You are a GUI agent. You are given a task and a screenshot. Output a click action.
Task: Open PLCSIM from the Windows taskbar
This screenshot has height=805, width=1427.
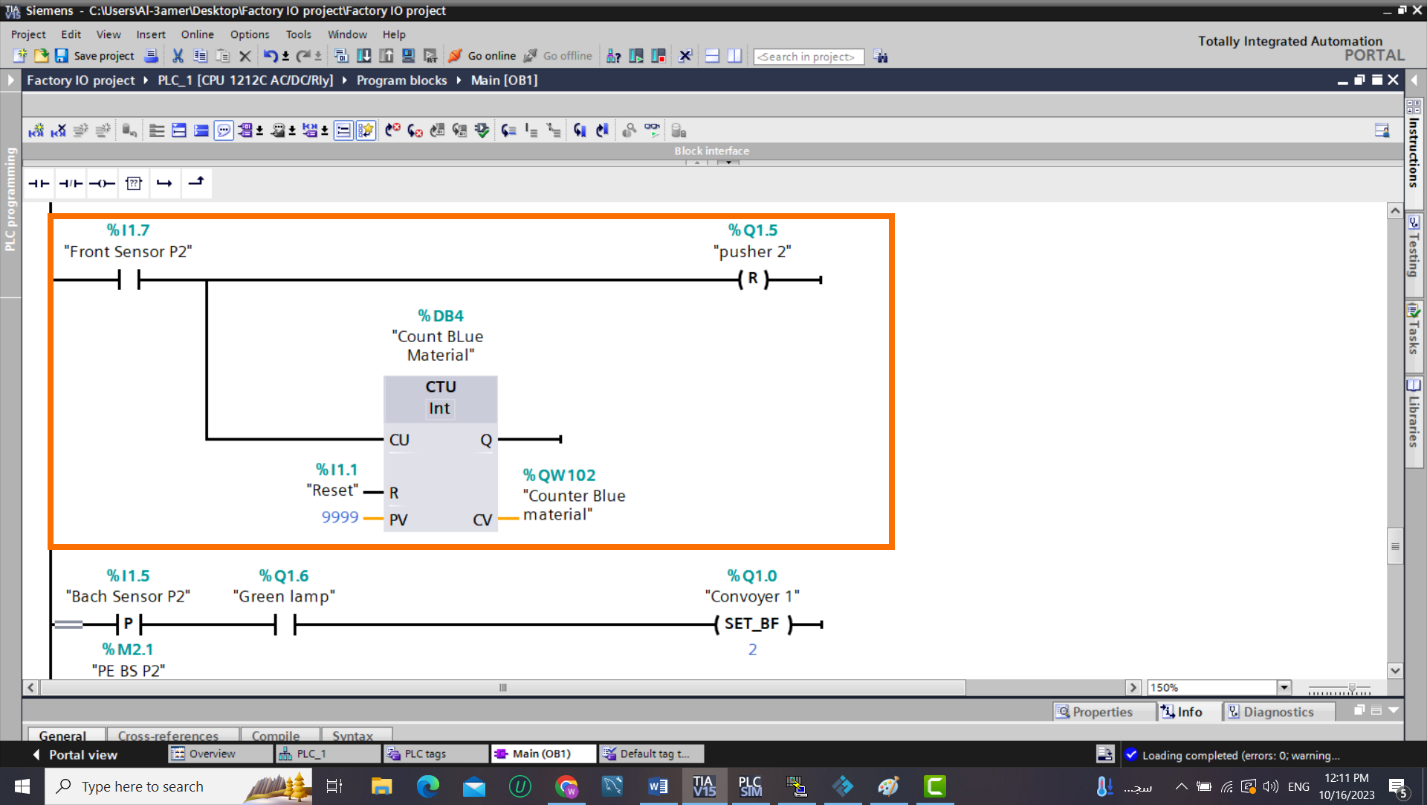750,786
